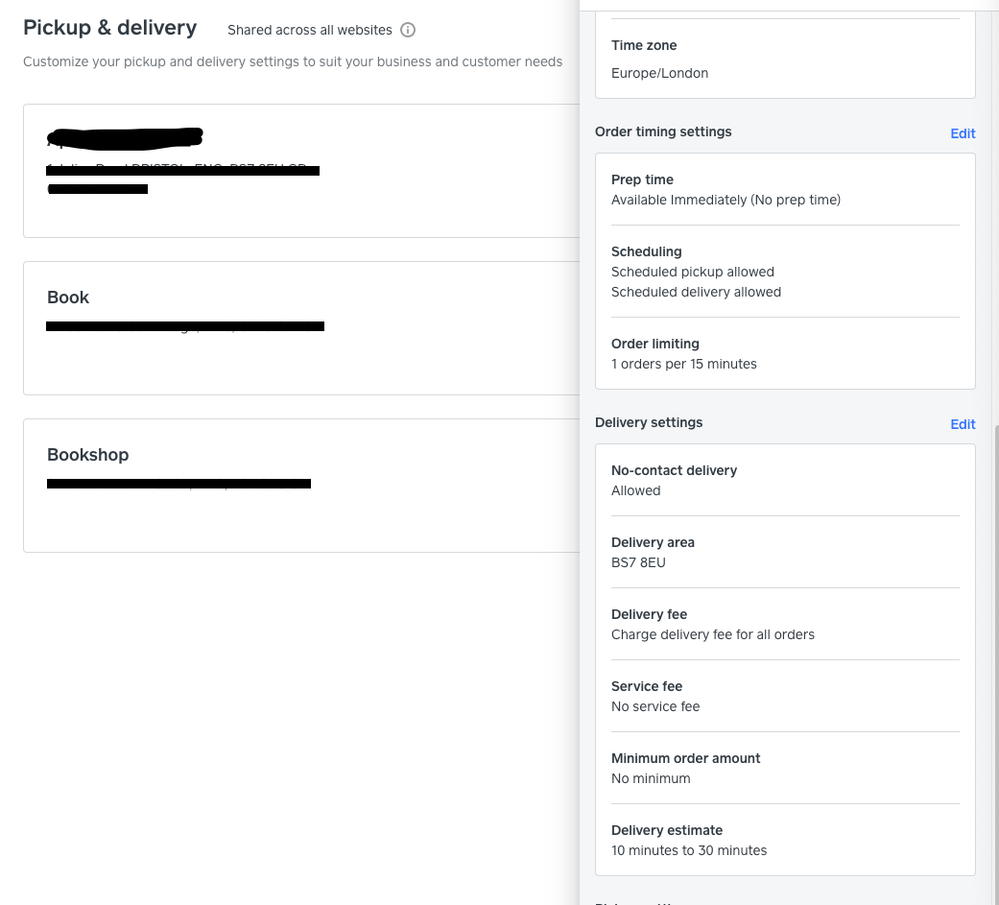The image size is (999, 905).
Task: Click the Shared across all websites label
Action: click(x=309, y=30)
